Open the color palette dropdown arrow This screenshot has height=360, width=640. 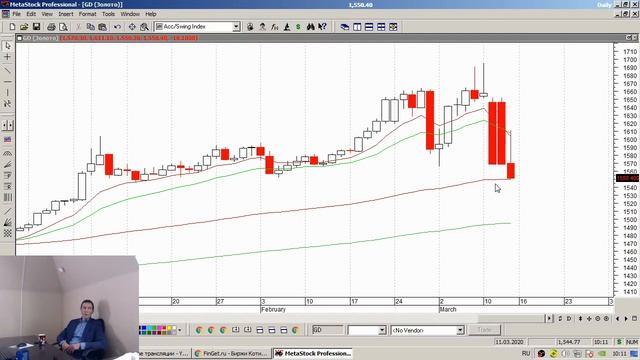click(180, 330)
